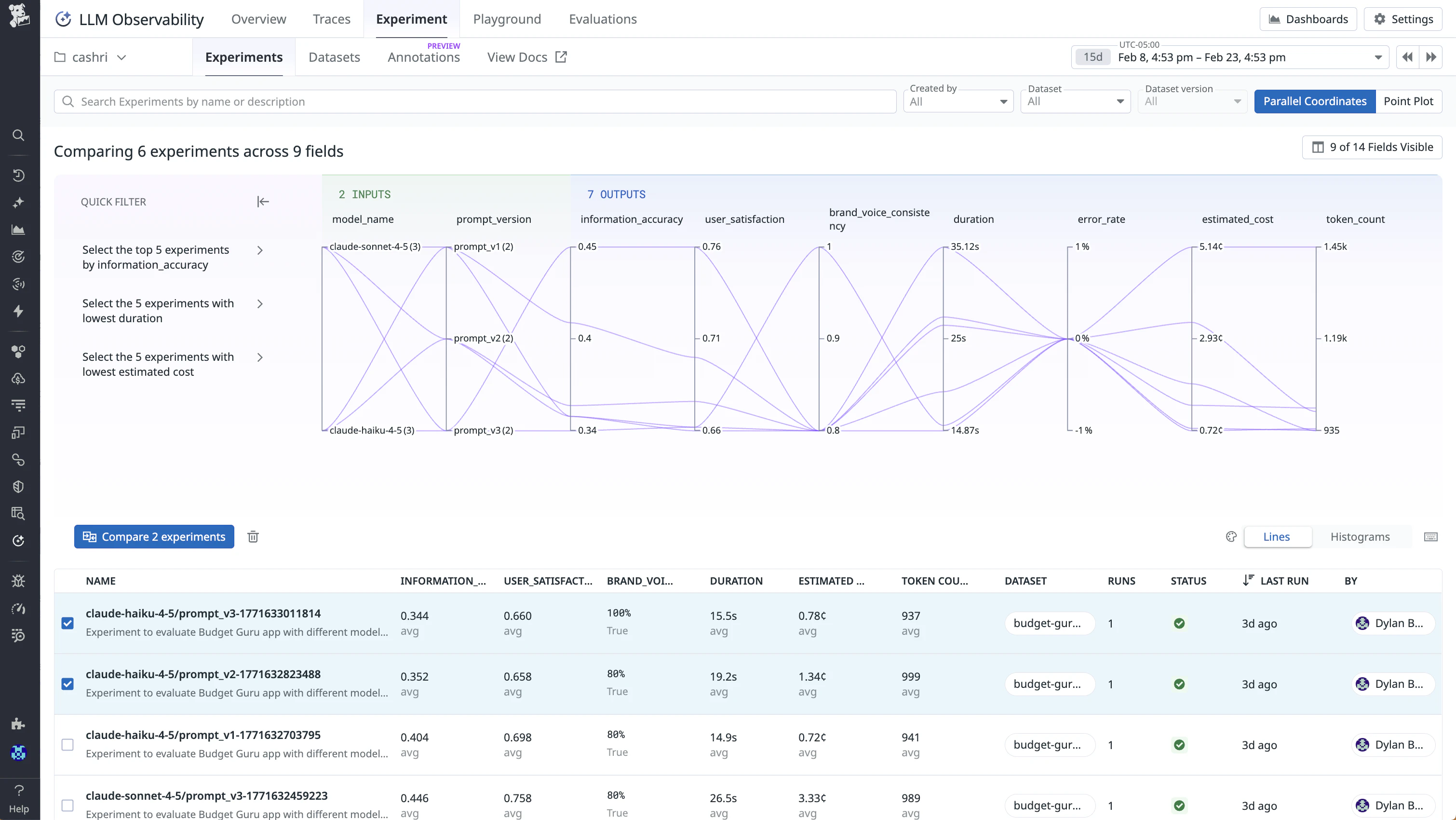Open the Security shield icon in the sidebar
The width and height of the screenshot is (1456, 820).
pos(19,486)
